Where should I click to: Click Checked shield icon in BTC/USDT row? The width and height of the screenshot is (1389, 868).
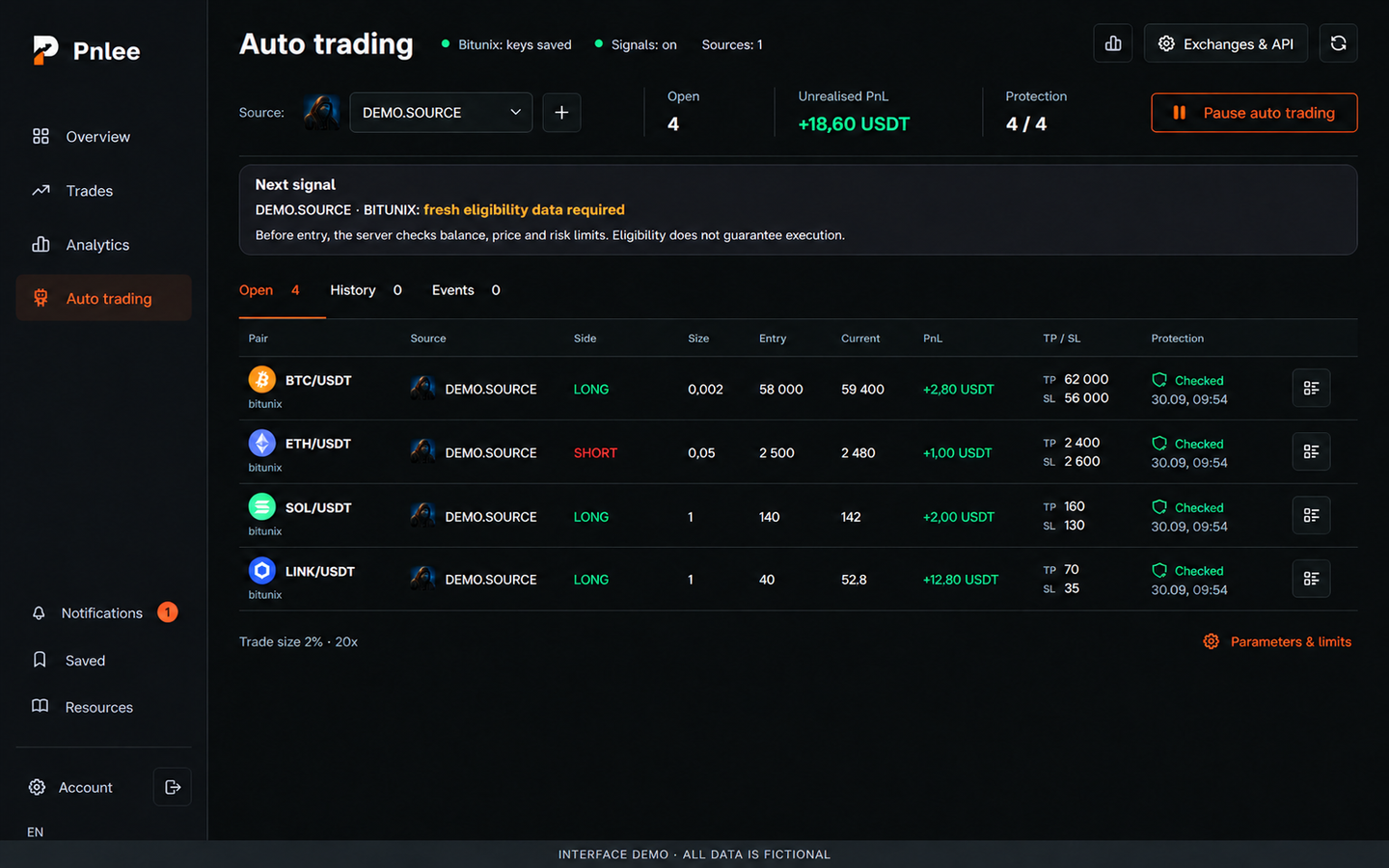tap(1159, 380)
